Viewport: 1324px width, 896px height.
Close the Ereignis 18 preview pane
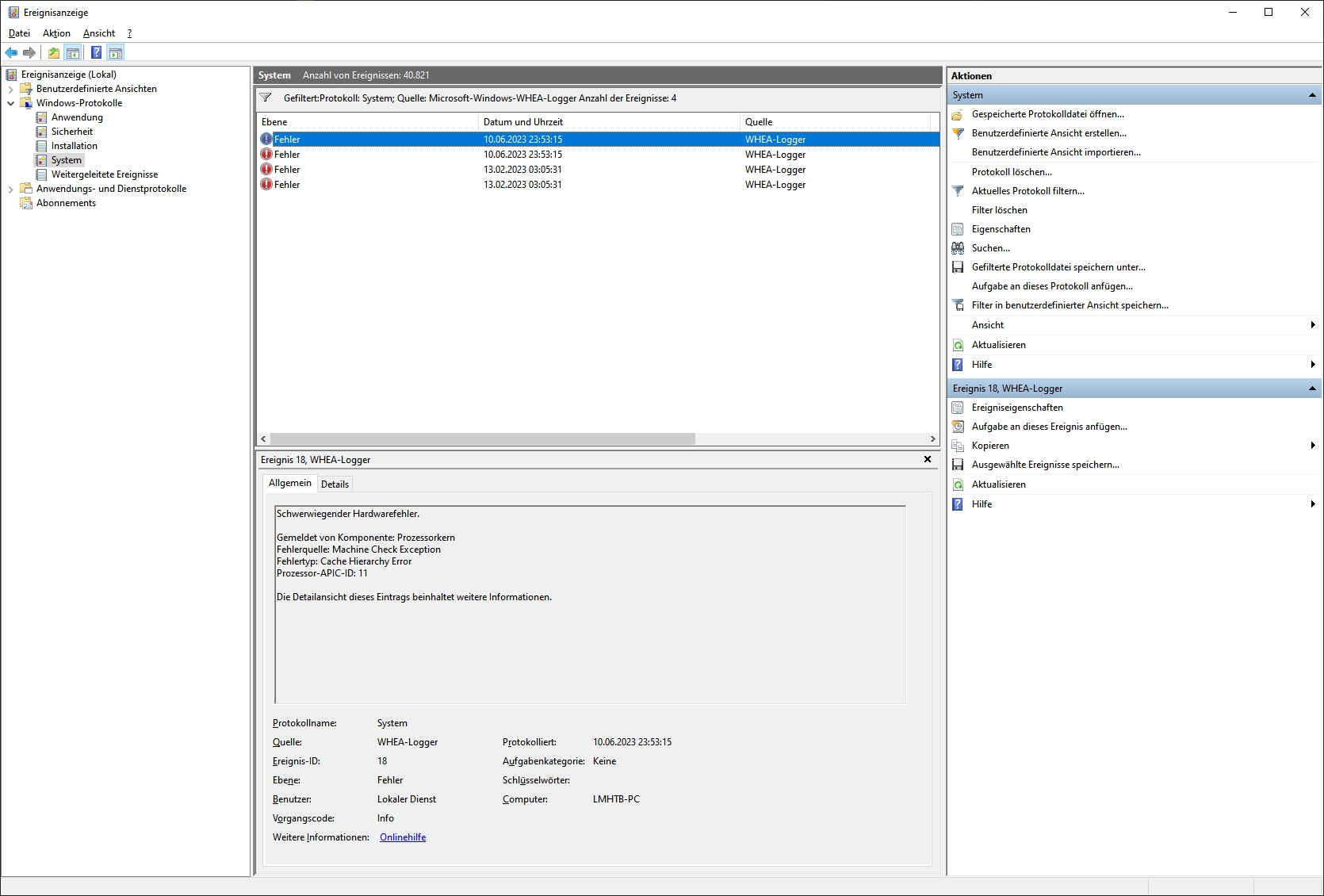pos(928,460)
